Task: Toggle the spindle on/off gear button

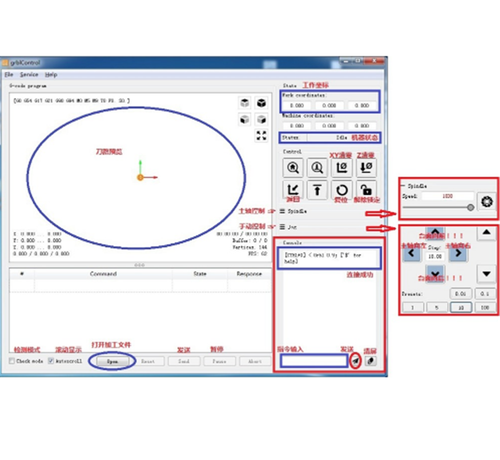Action: [487, 201]
